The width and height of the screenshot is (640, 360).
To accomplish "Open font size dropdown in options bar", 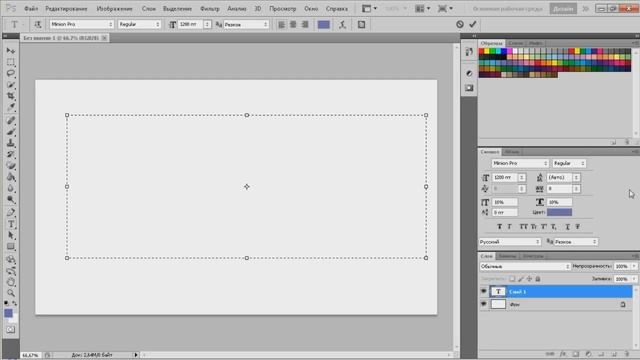I will 207,24.
